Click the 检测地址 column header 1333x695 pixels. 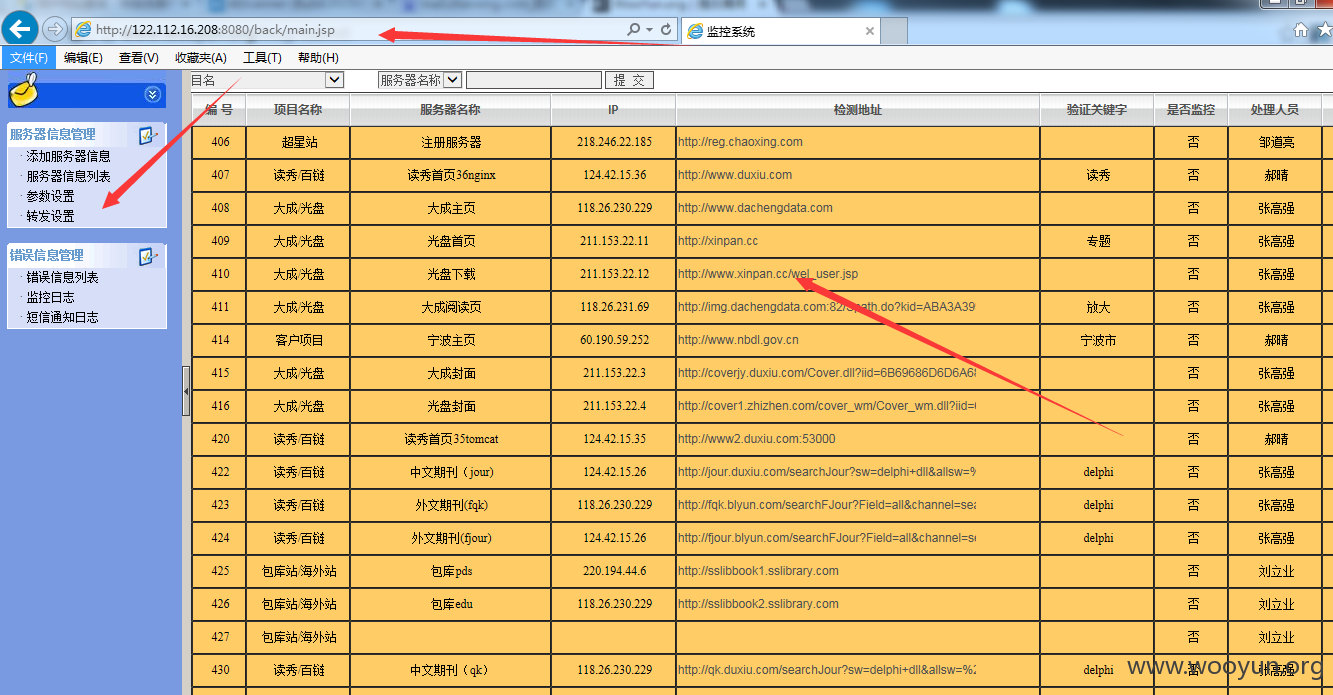tap(858, 110)
